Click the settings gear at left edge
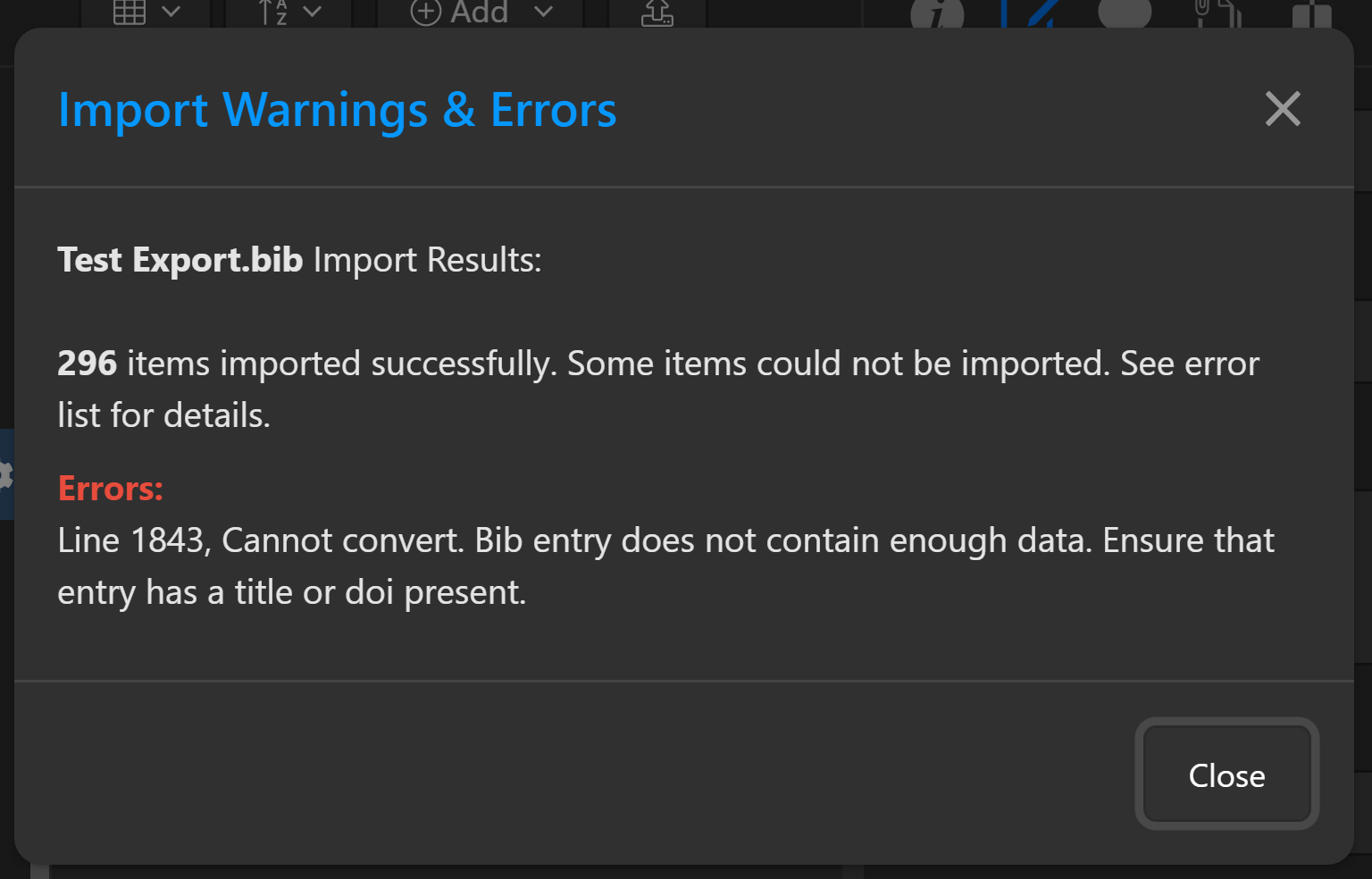 [x=4, y=474]
